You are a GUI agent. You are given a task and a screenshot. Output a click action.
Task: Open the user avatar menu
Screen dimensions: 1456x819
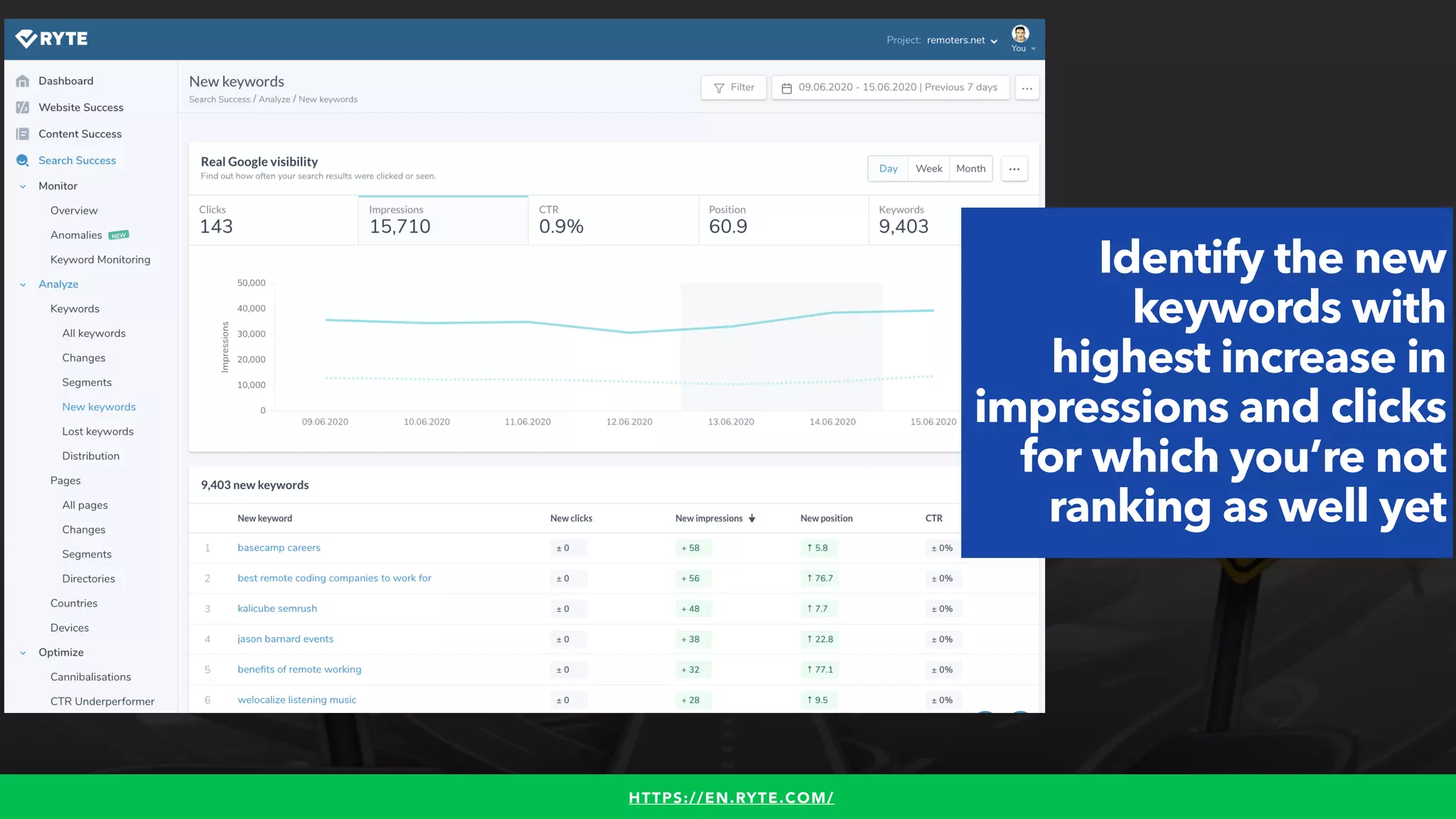(x=1021, y=38)
